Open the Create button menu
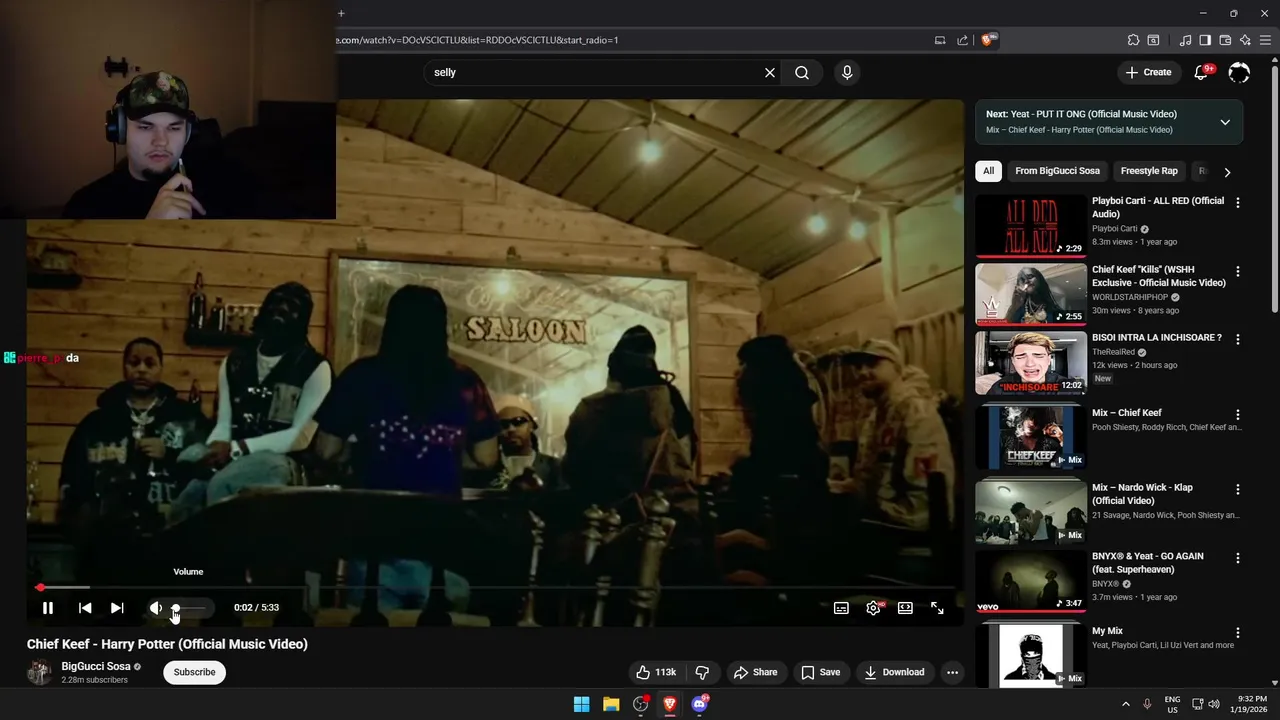Screen dimensions: 1280x720 coord(1148,72)
